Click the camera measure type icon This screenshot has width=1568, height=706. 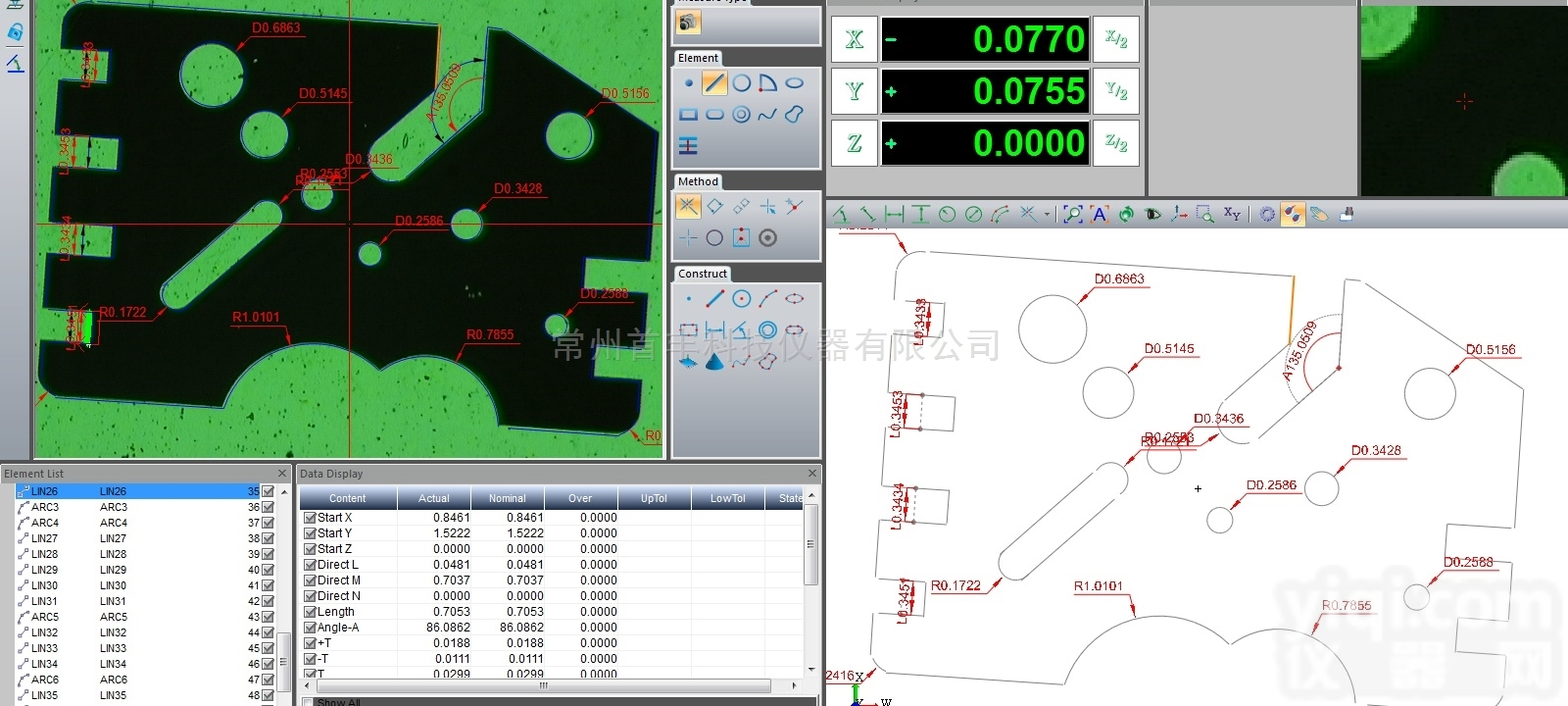click(688, 24)
